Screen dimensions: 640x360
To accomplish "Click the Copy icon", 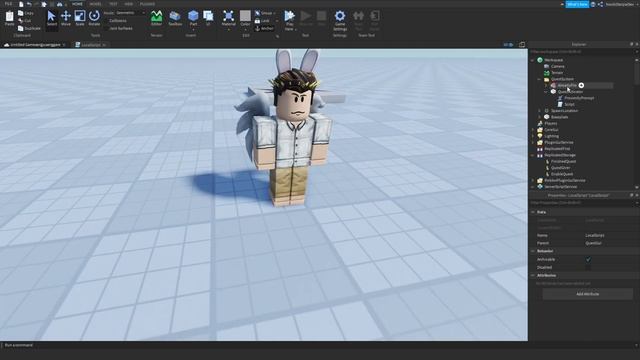I will tap(20, 13).
